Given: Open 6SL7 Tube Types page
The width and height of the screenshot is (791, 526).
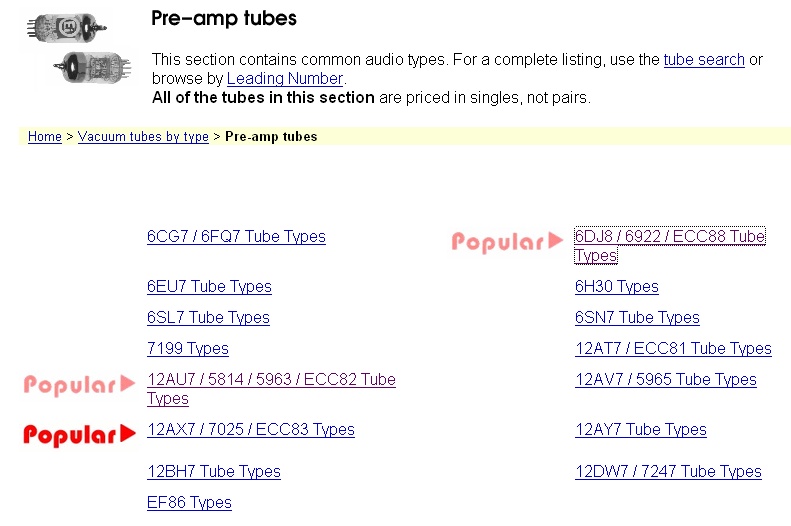Looking at the screenshot, I should [x=208, y=318].
